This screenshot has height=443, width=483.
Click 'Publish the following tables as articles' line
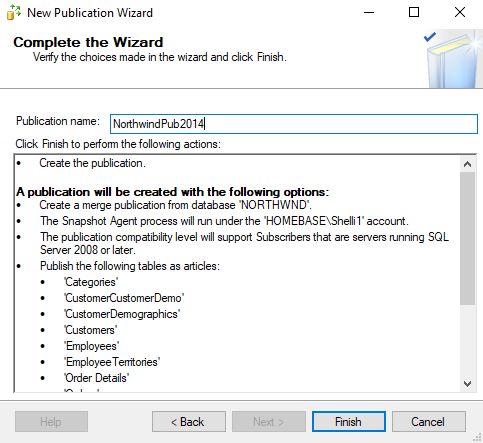point(130,266)
